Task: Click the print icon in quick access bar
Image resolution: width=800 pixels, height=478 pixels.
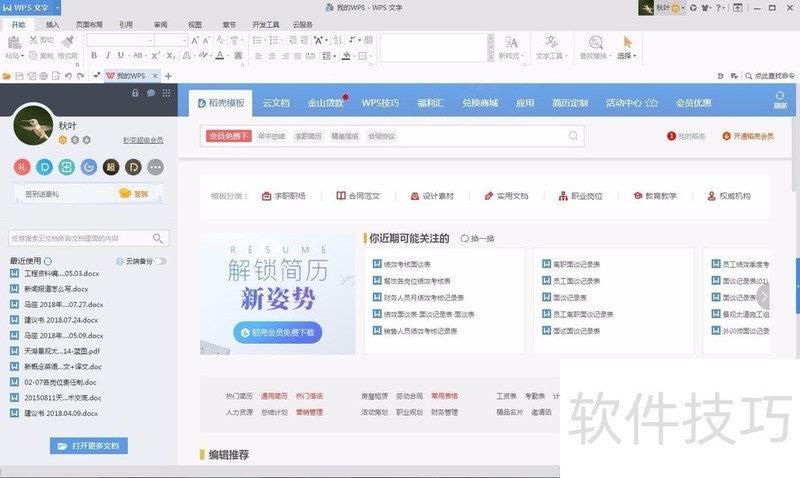Action: coord(44,76)
